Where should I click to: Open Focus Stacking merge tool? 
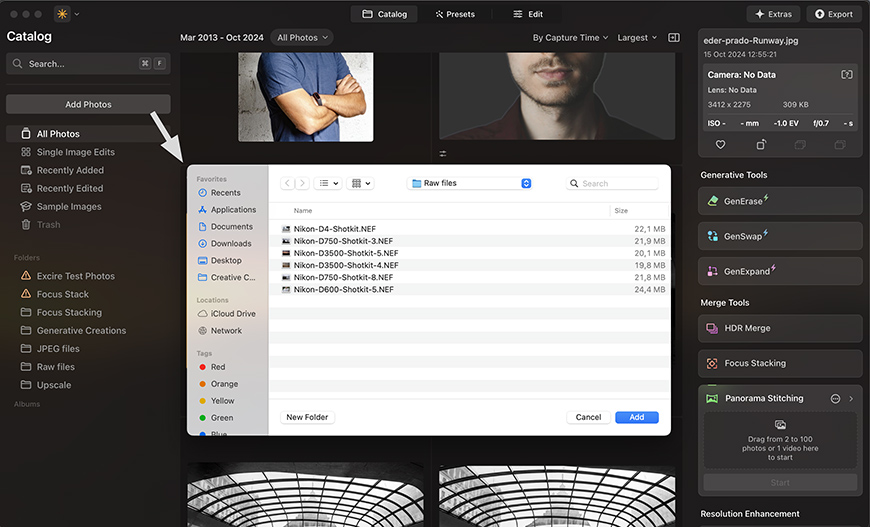click(780, 363)
